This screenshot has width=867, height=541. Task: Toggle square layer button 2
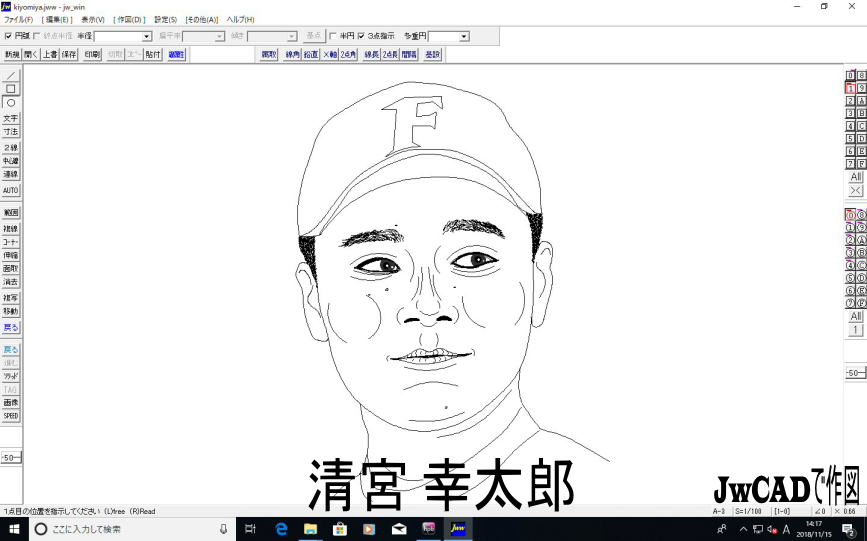point(850,101)
